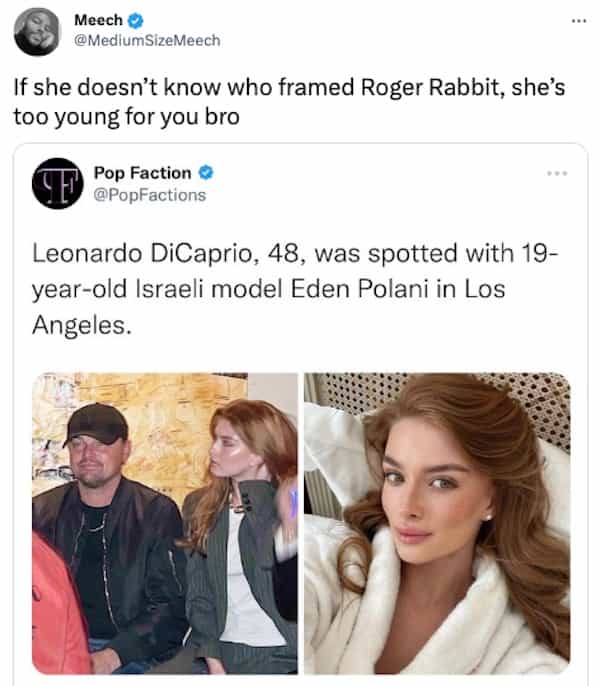Open the @PopFactions handle link

(149, 194)
